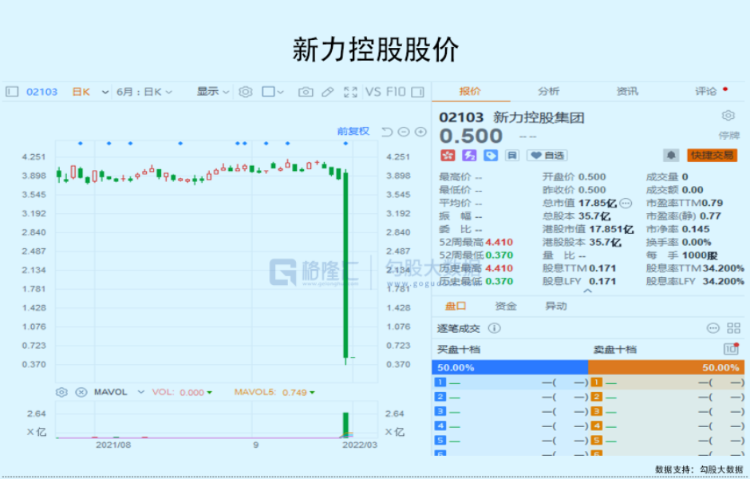Image resolution: width=750 pixels, height=479 pixels.
Task: Select the pencil drawing tool icon
Action: coord(327,92)
